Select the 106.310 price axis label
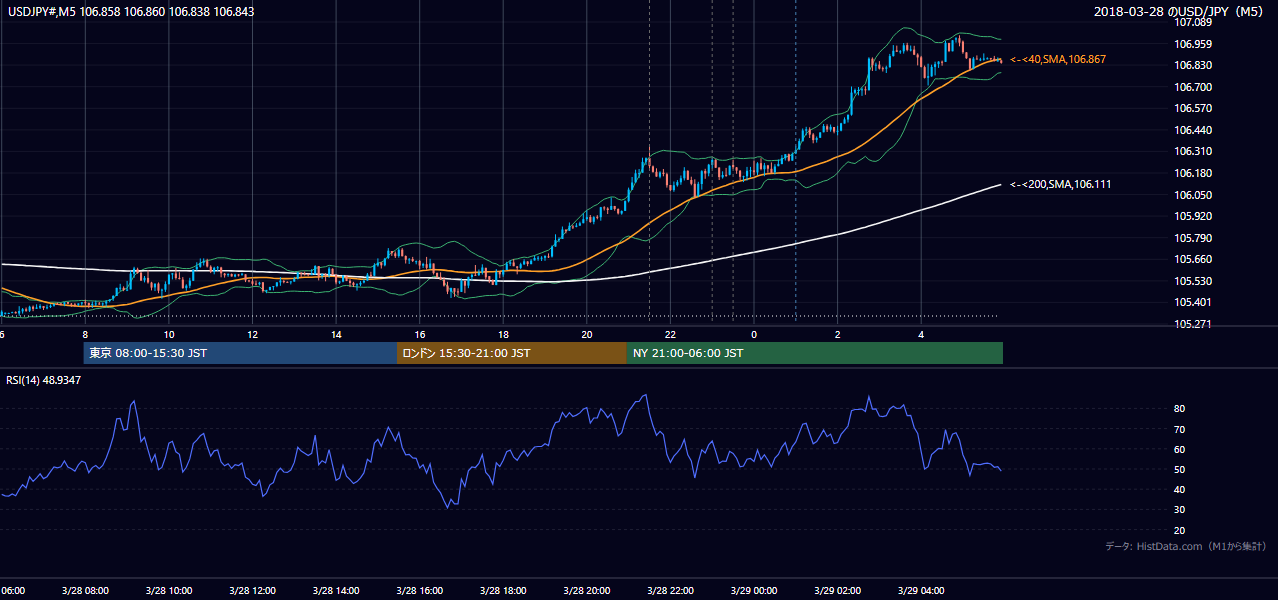 (x=1192, y=151)
